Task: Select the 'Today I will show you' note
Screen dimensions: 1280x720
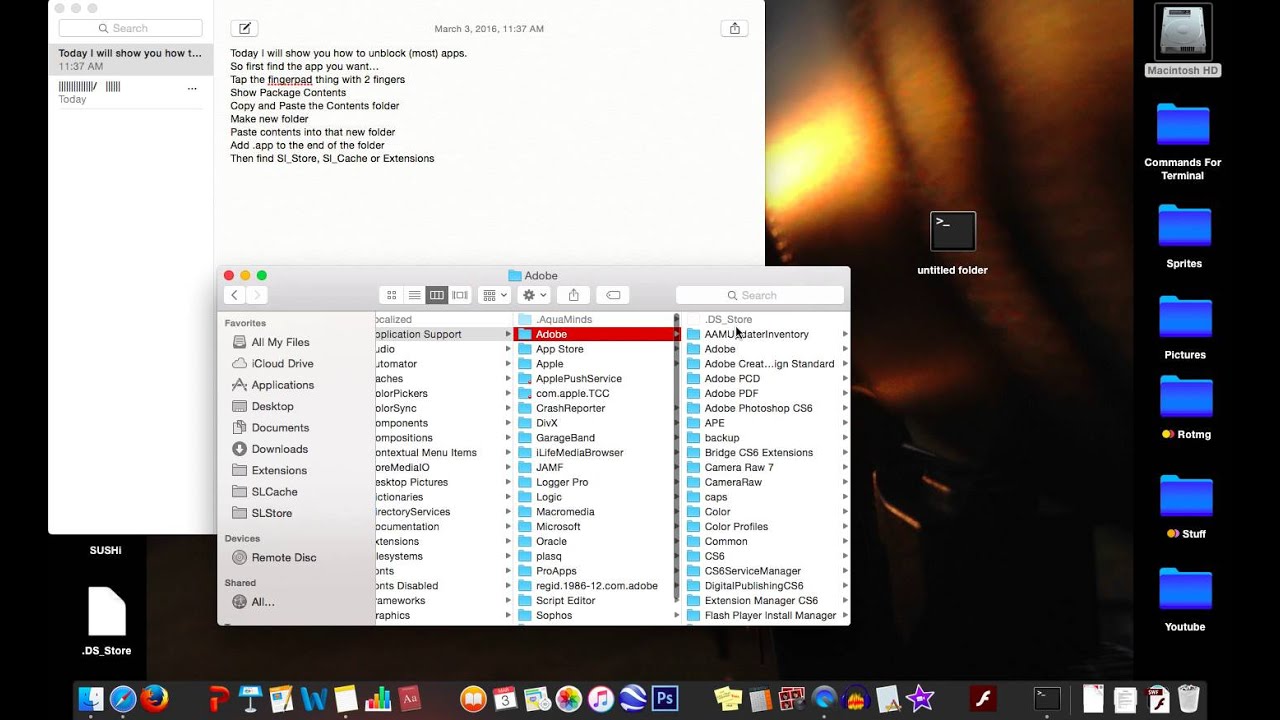Action: tap(130, 60)
